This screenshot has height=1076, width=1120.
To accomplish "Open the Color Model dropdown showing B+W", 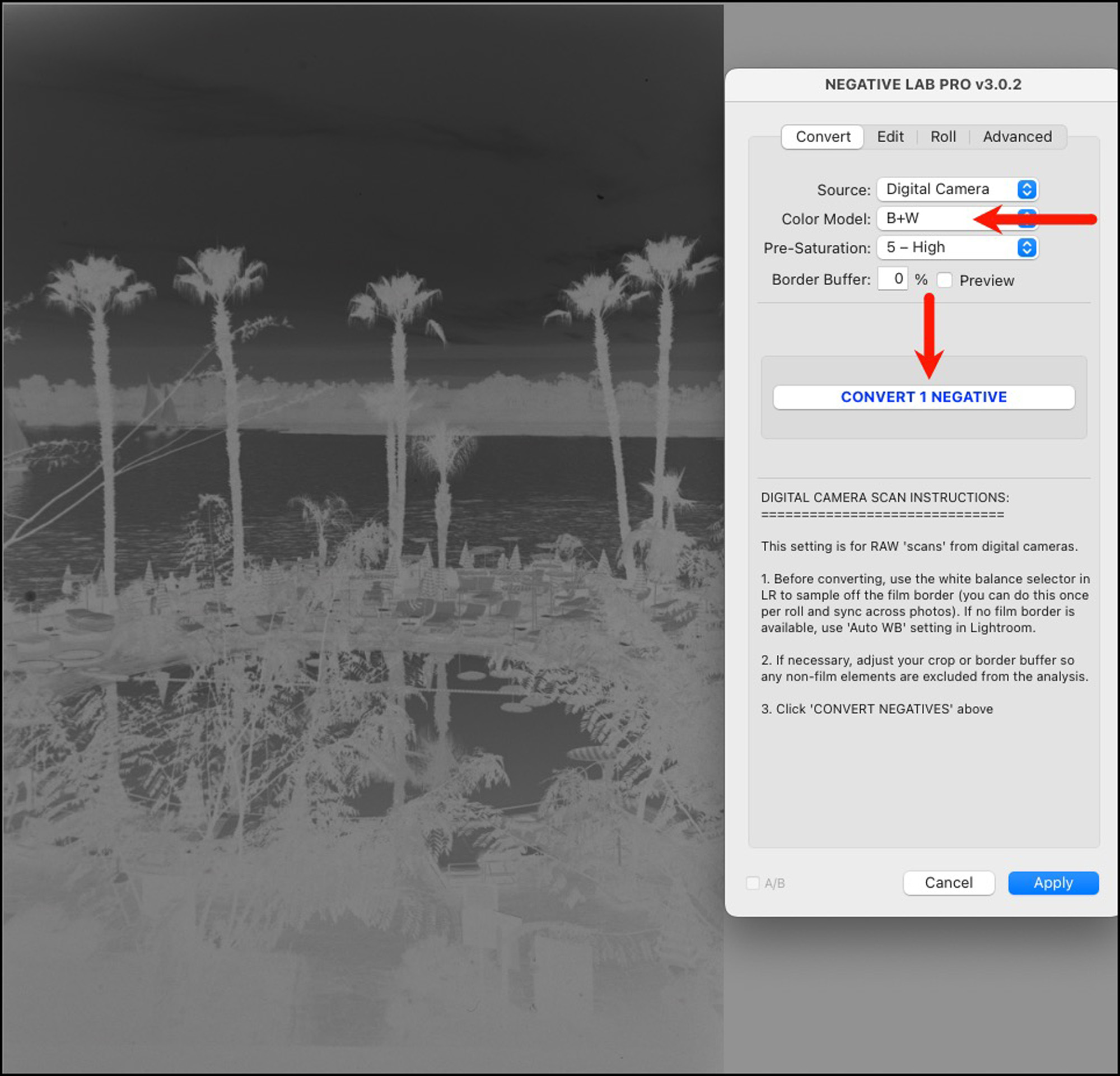I will pyautogui.click(x=958, y=218).
